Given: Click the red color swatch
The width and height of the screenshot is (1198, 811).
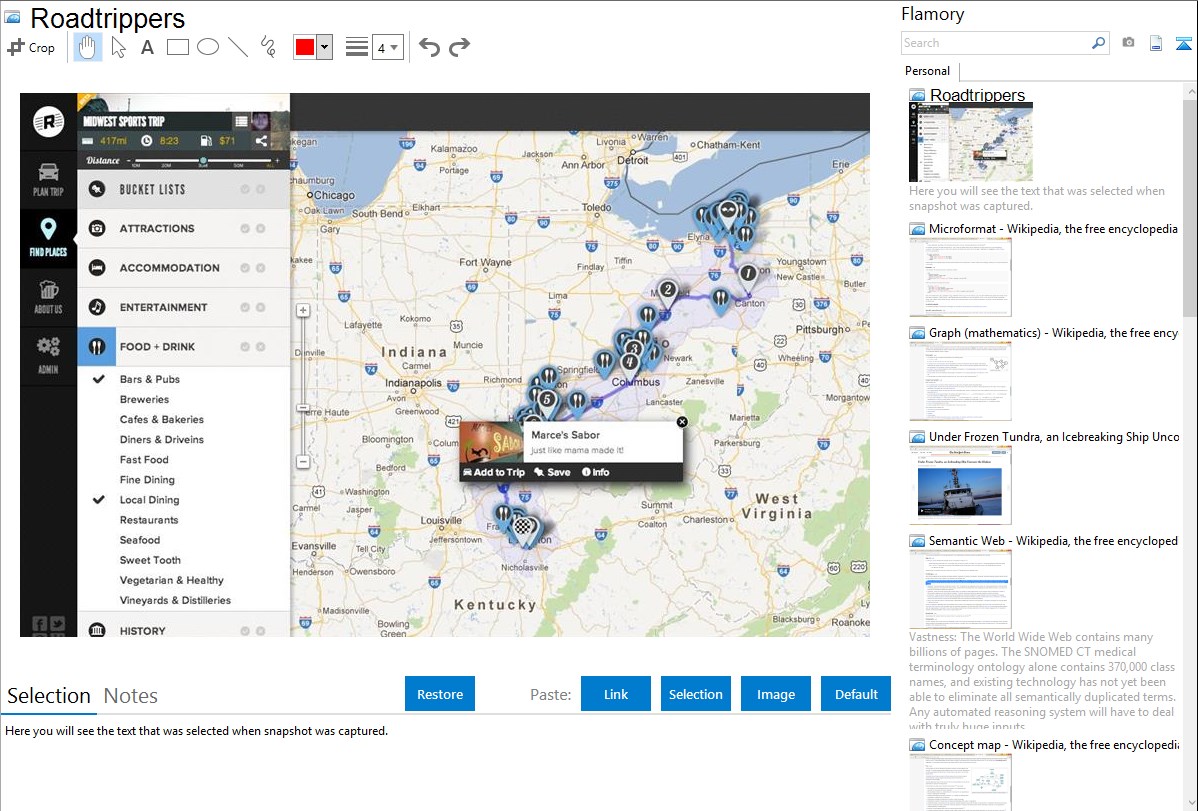Looking at the screenshot, I should 304,47.
